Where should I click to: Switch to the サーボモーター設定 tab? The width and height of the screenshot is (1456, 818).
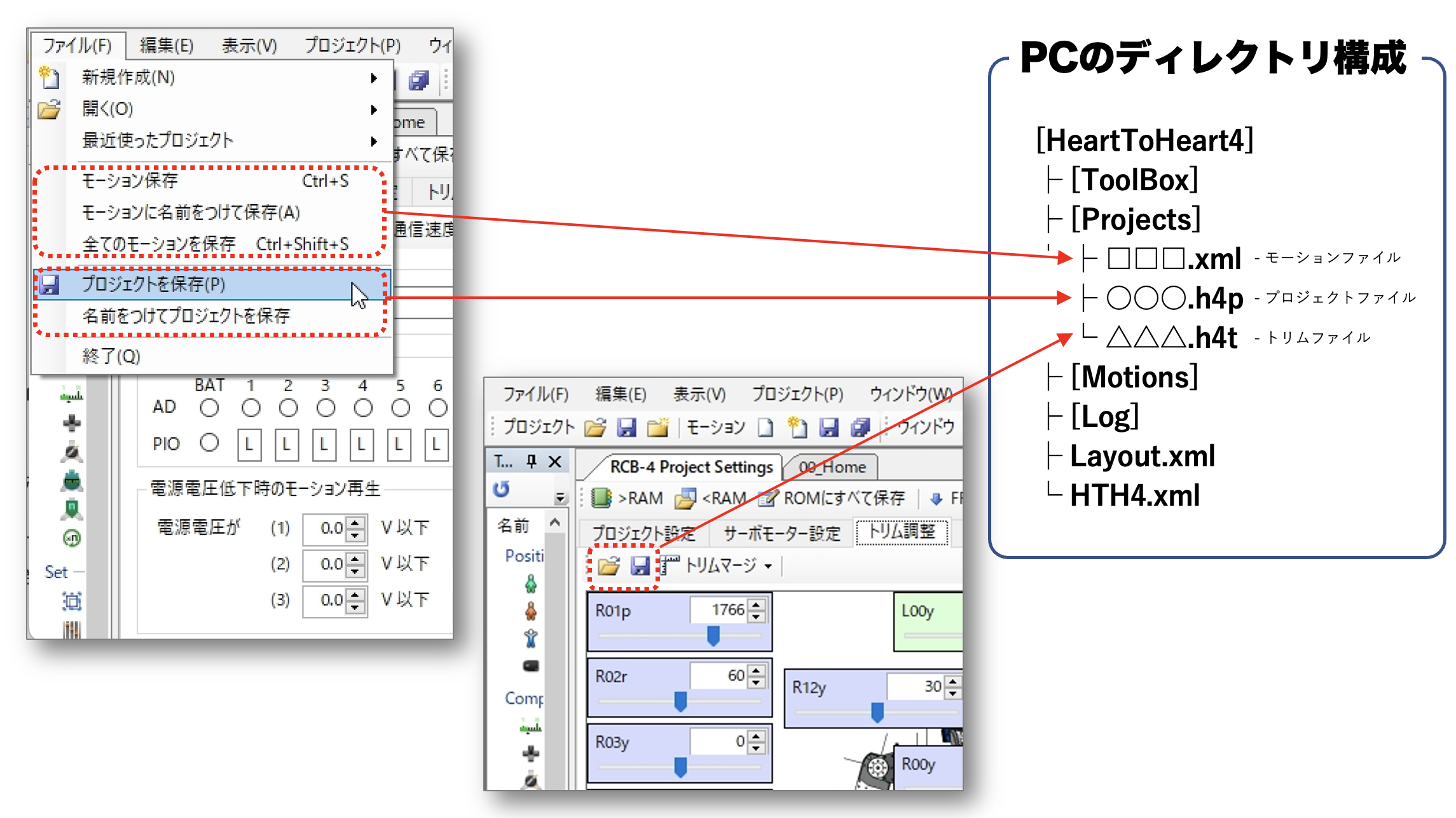[x=781, y=534]
